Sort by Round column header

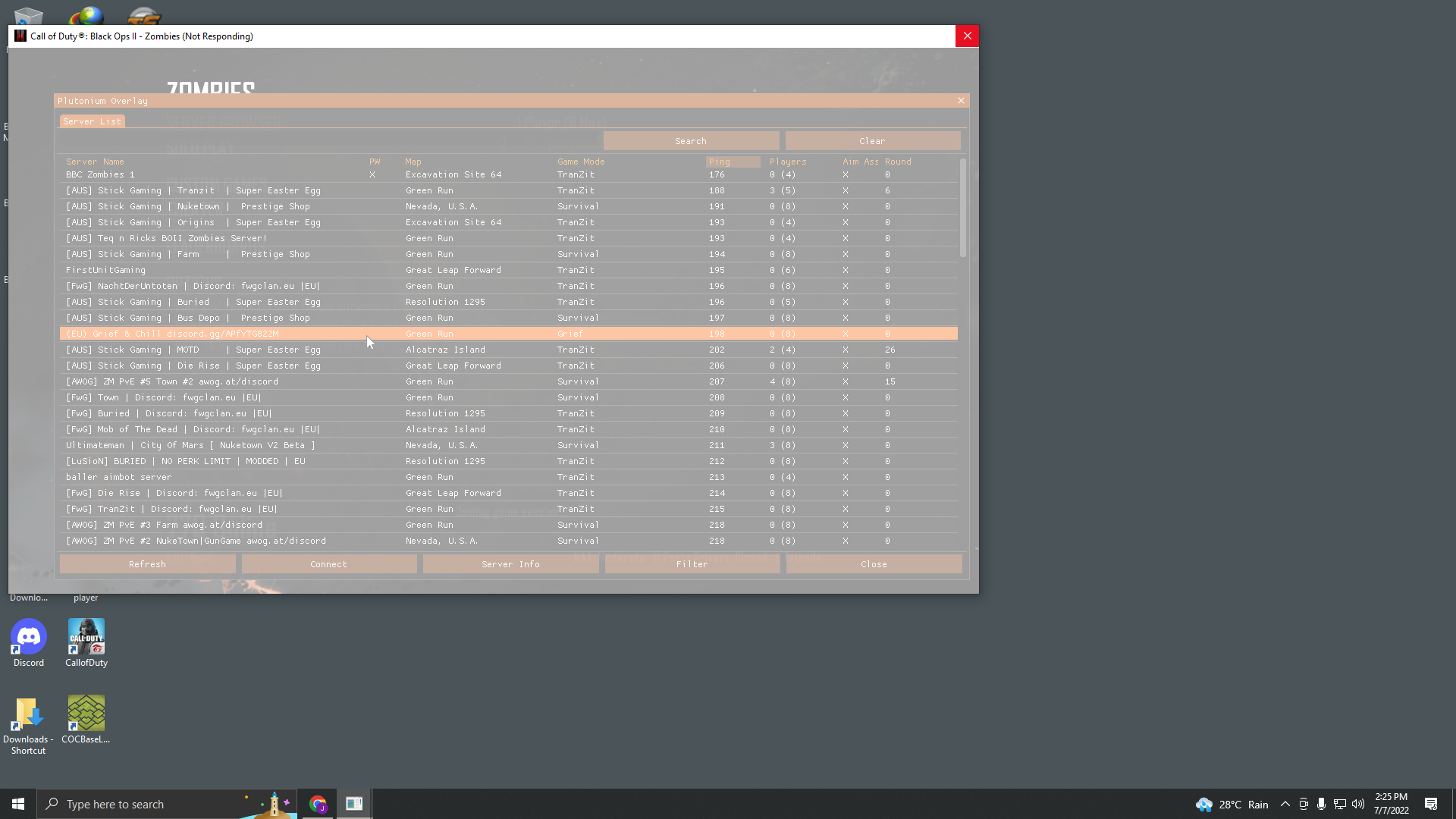[898, 162]
